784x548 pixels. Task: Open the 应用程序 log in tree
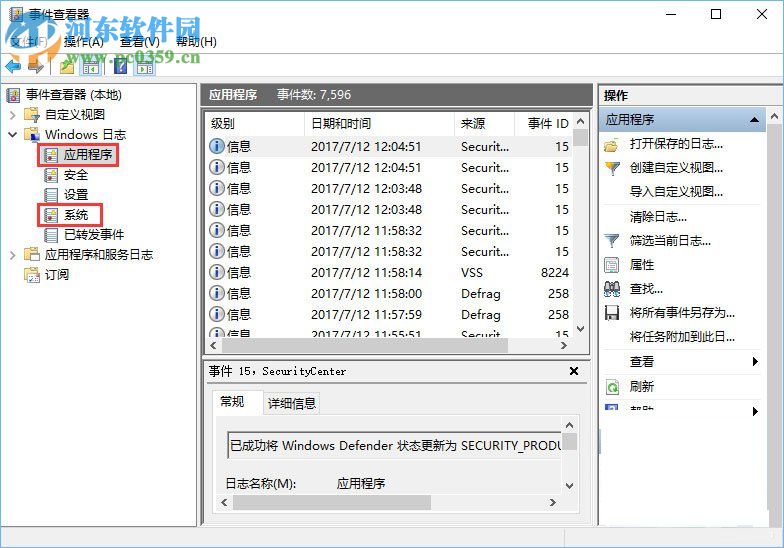coord(88,154)
